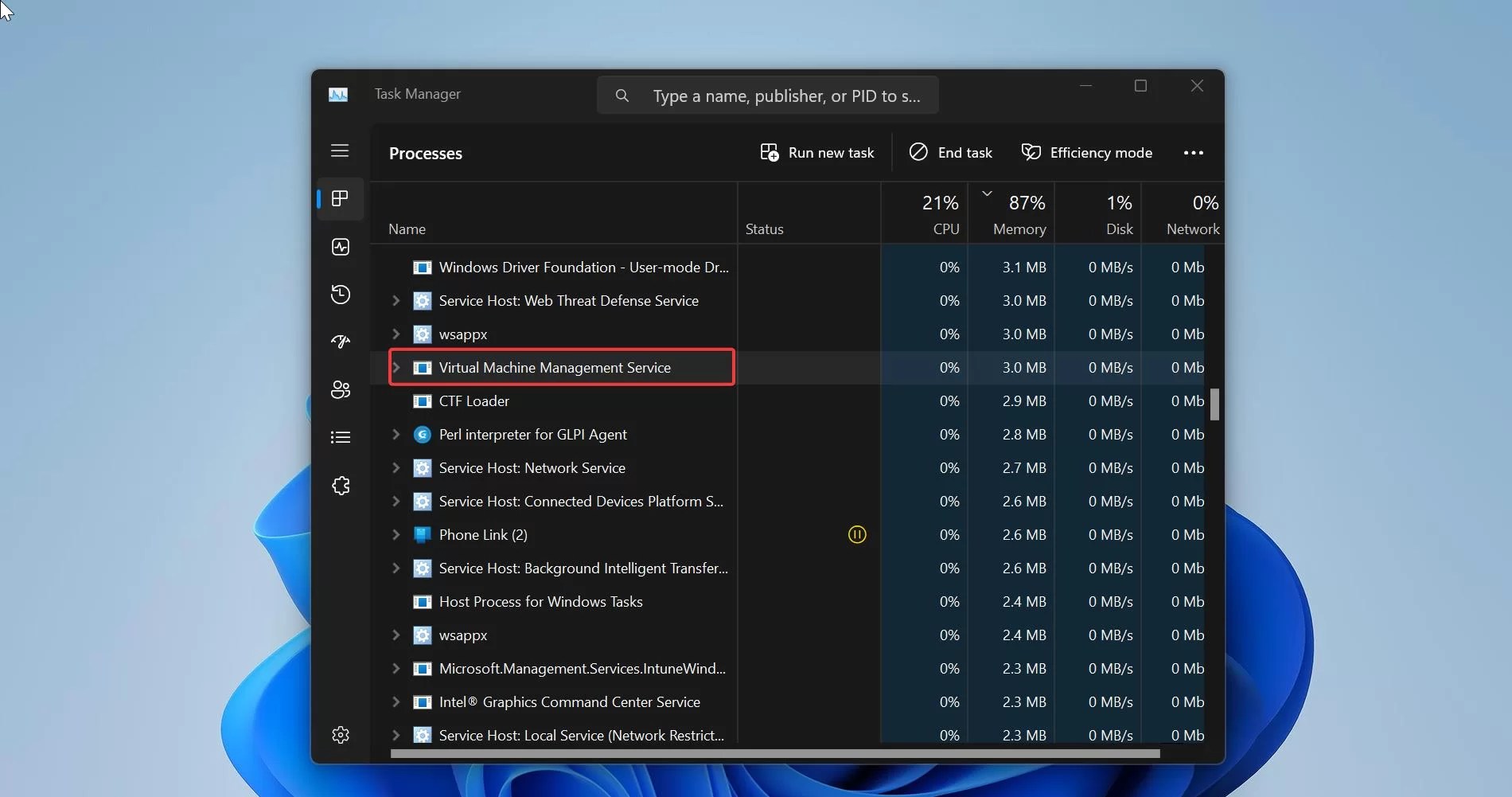Open the Details panel

pyautogui.click(x=340, y=437)
